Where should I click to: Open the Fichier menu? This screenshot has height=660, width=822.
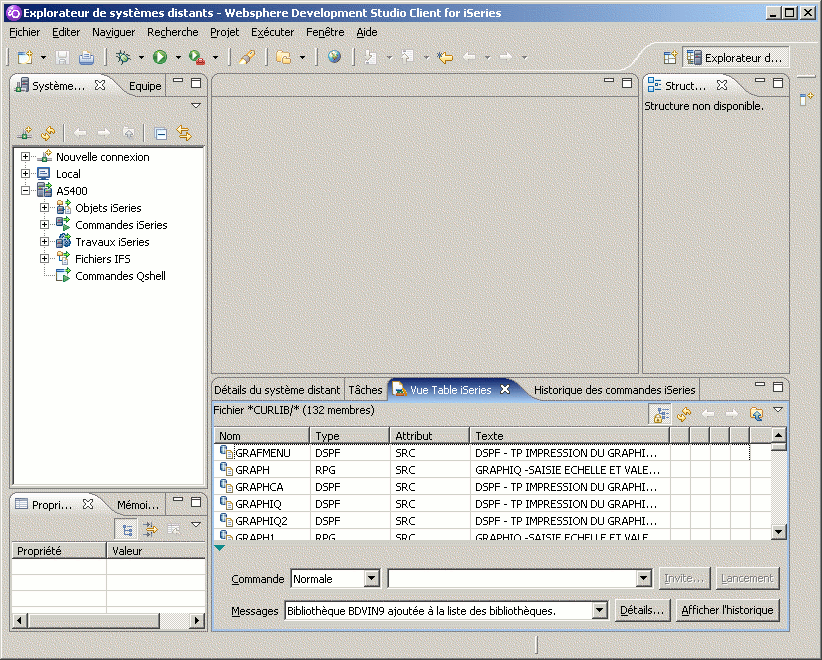point(25,32)
